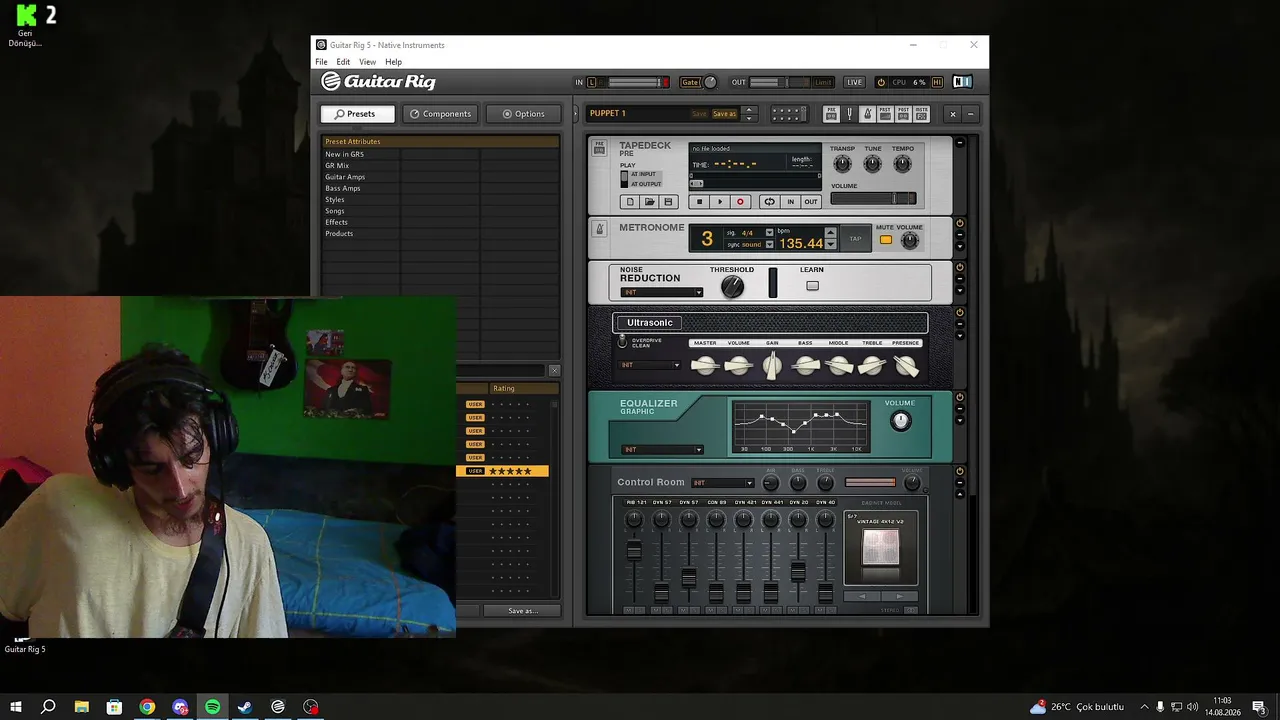The height and width of the screenshot is (720, 1280).
Task: Toggle input channel L
Action: 591,82
